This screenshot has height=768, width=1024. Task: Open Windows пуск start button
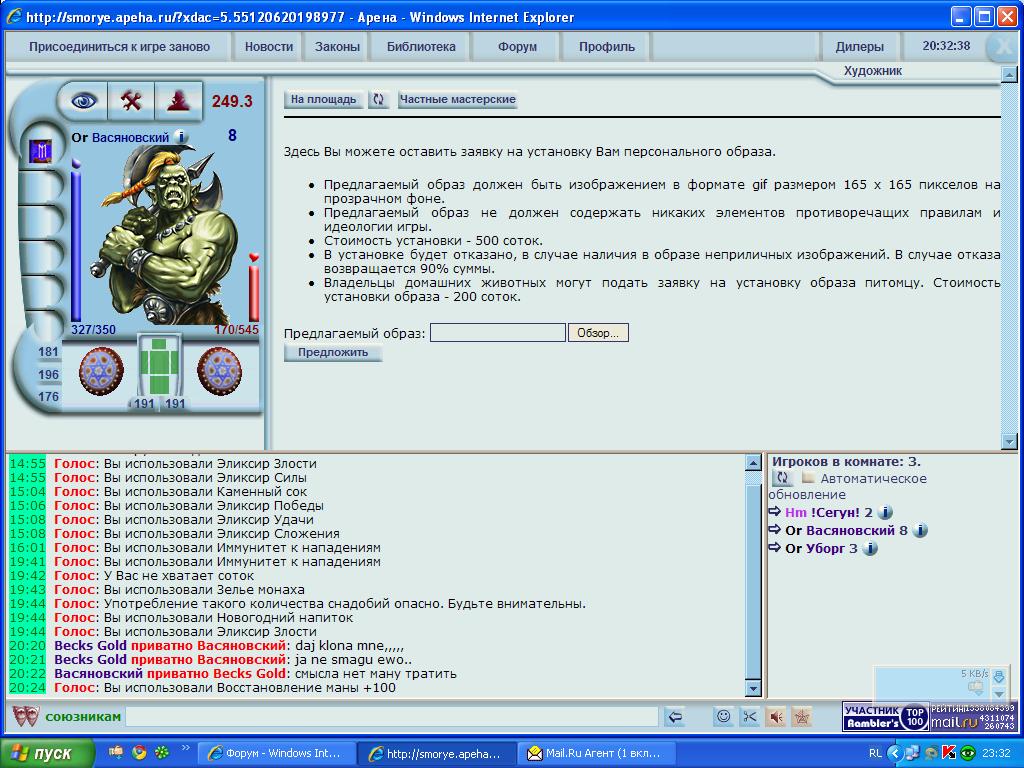[x=47, y=753]
